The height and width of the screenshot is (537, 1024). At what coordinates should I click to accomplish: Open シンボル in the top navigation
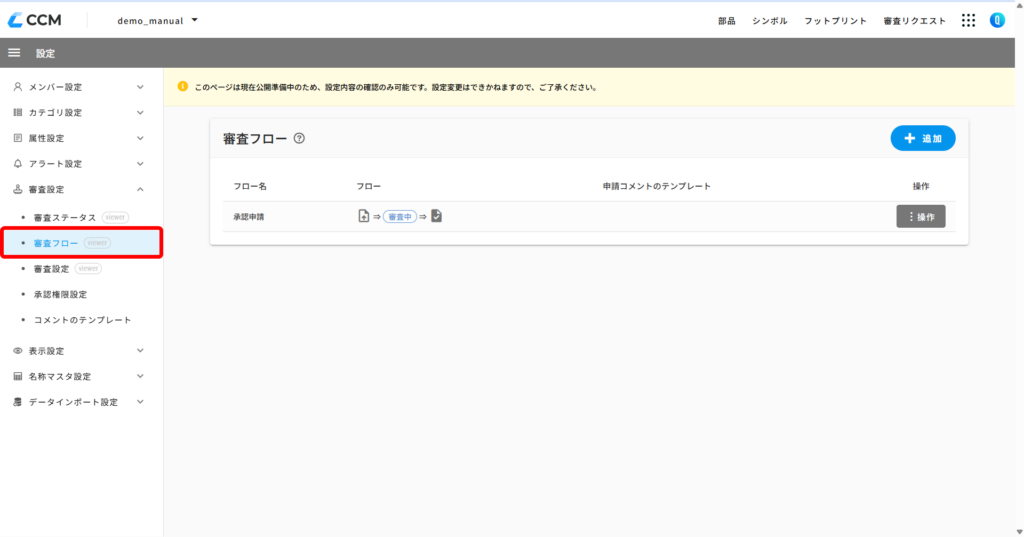769,21
